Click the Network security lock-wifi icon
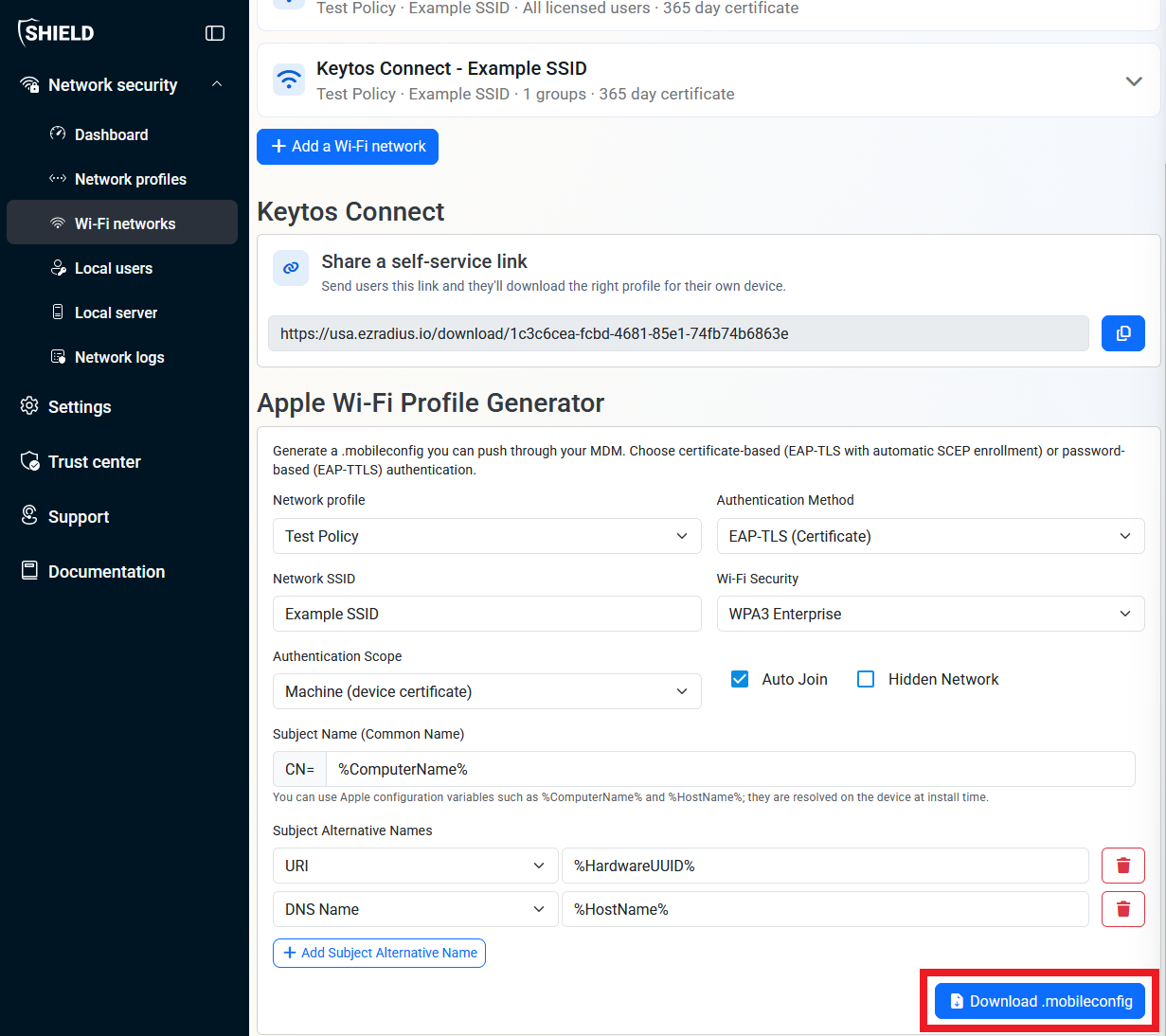The height and width of the screenshot is (1036, 1166). tap(30, 84)
